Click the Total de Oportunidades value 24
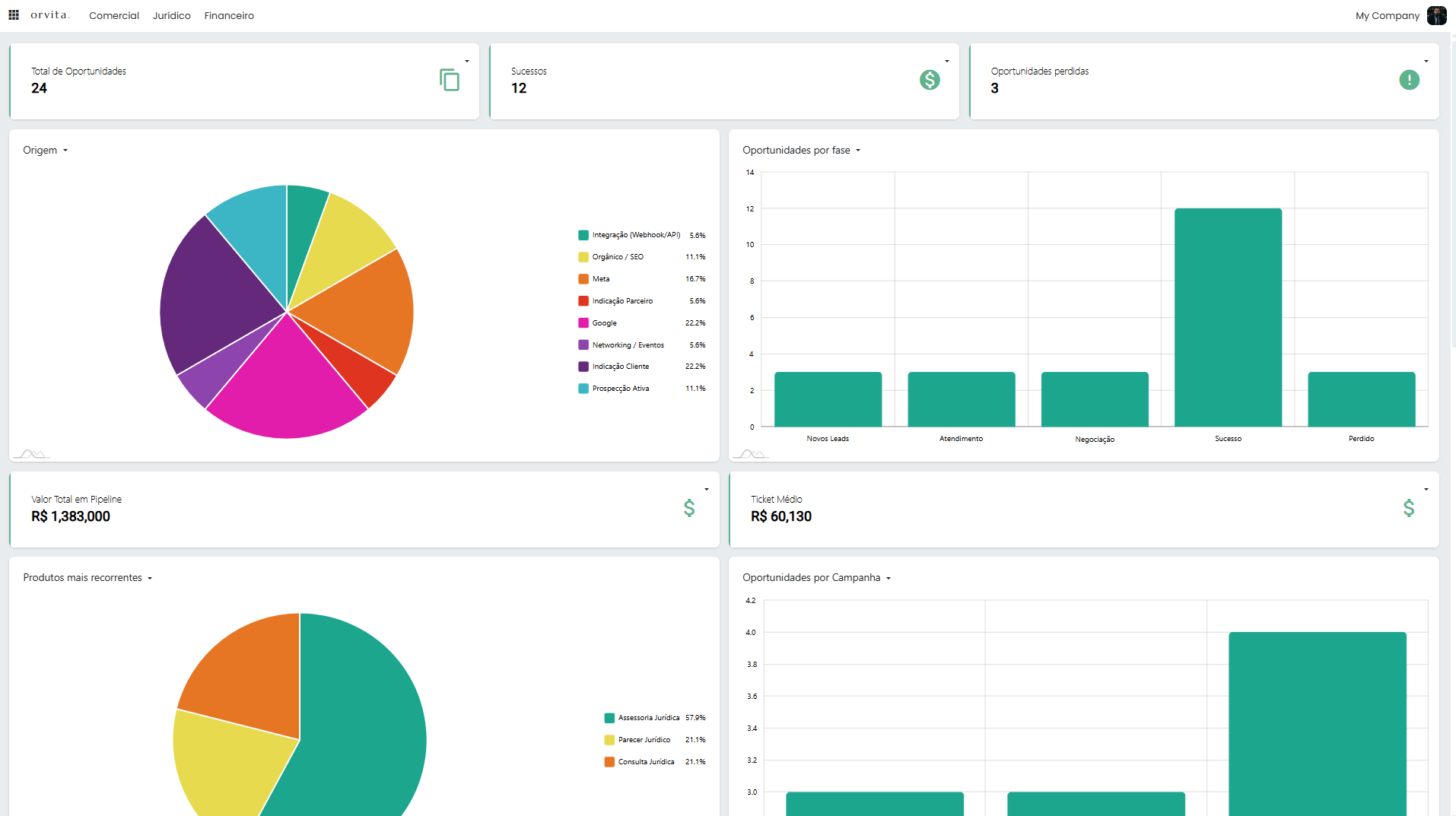Image resolution: width=1456 pixels, height=816 pixels. click(x=39, y=88)
